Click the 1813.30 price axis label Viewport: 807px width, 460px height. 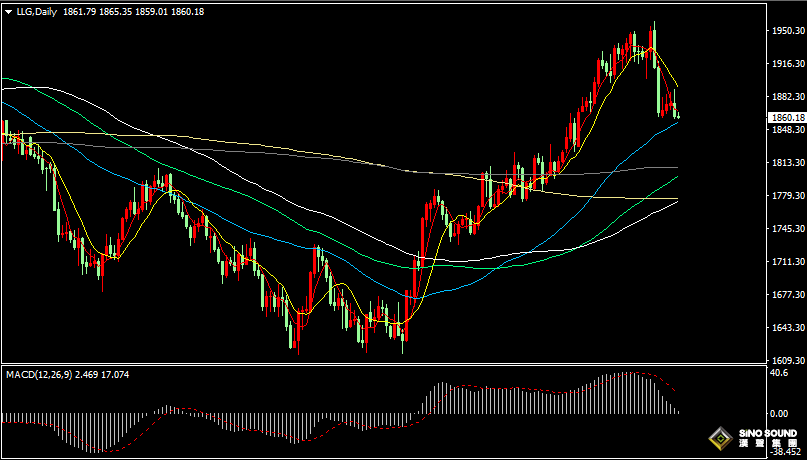788,163
